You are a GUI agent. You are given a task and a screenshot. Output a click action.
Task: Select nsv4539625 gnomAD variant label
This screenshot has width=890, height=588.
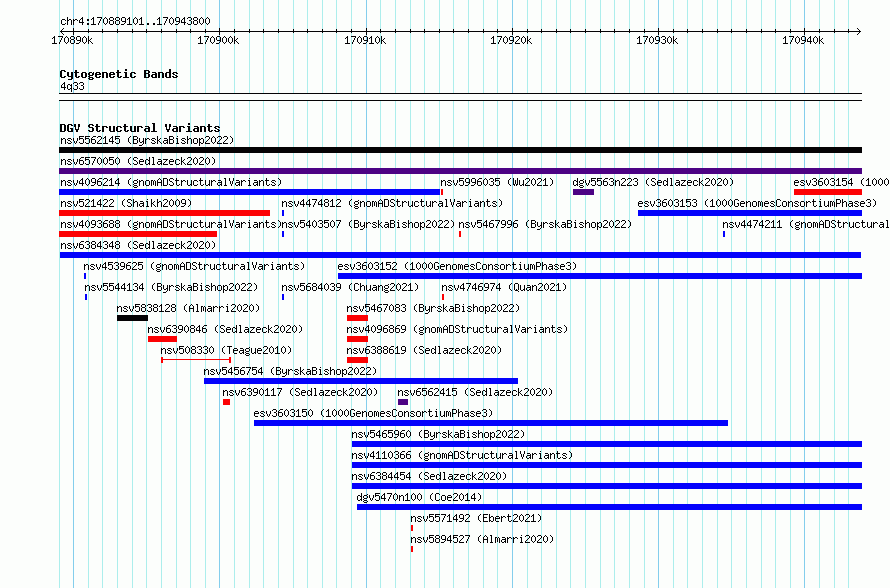(194, 266)
